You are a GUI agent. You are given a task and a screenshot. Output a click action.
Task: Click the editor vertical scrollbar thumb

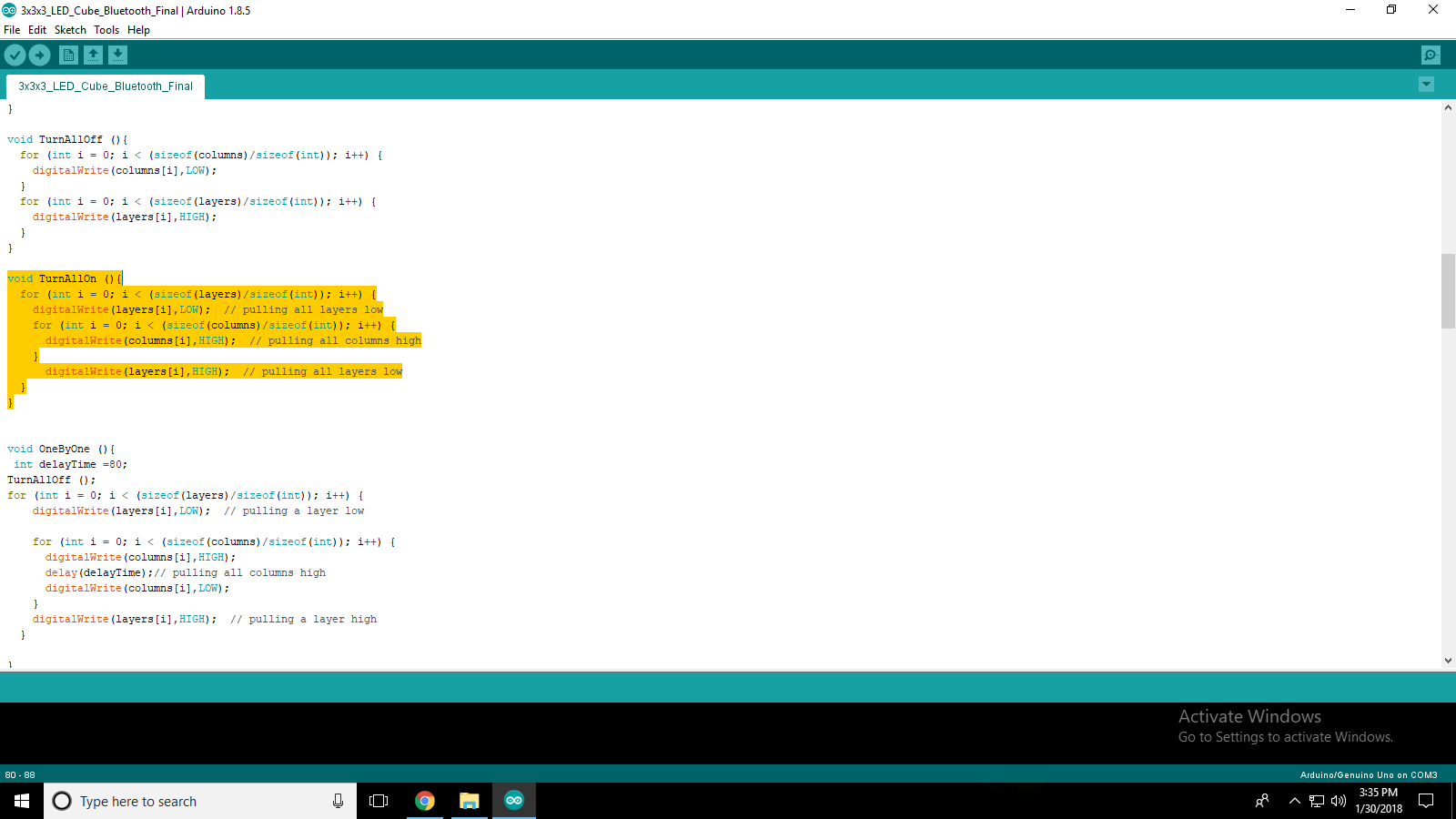(x=1448, y=291)
